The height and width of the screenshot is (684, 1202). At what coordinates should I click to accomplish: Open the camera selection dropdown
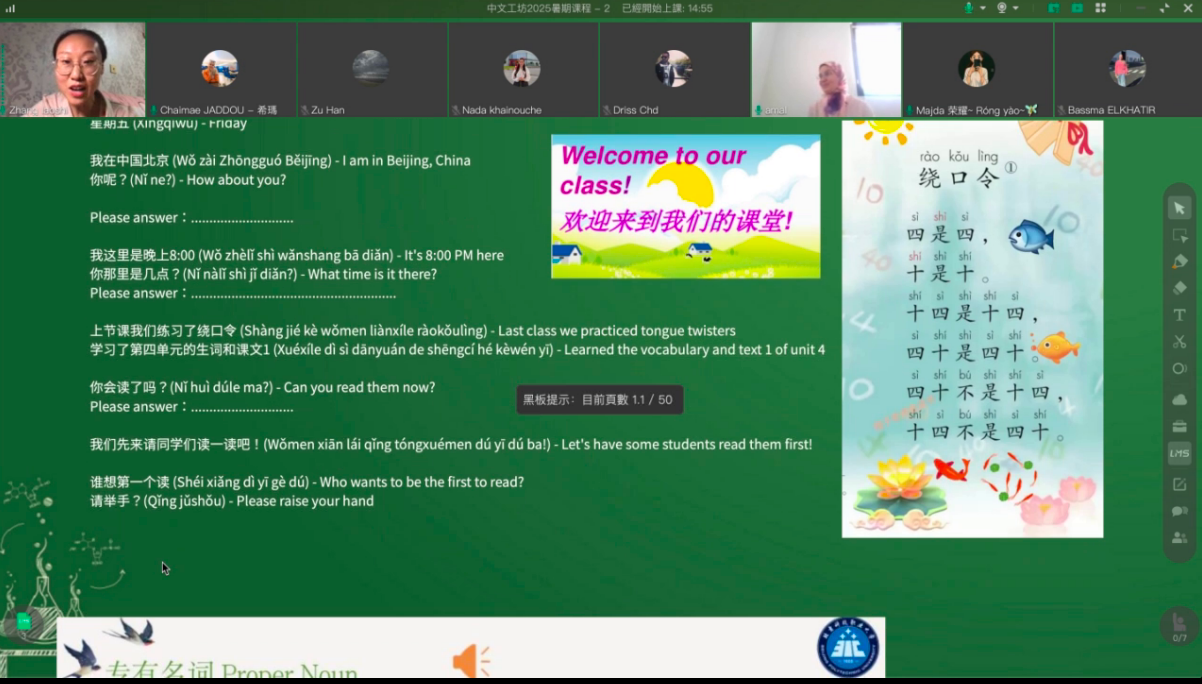[1015, 8]
